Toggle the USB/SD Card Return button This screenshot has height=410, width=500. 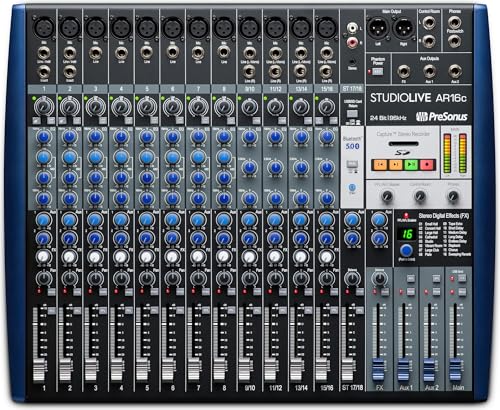tap(352, 113)
